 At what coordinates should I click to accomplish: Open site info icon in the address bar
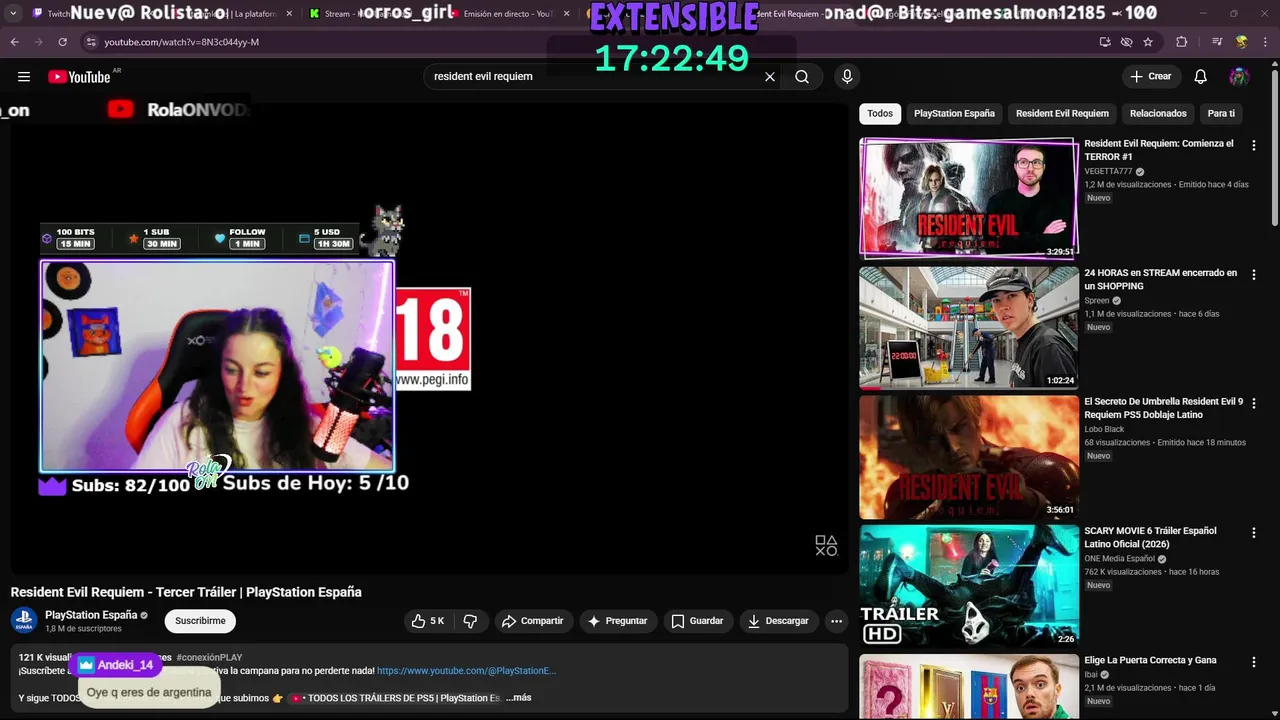[x=91, y=42]
